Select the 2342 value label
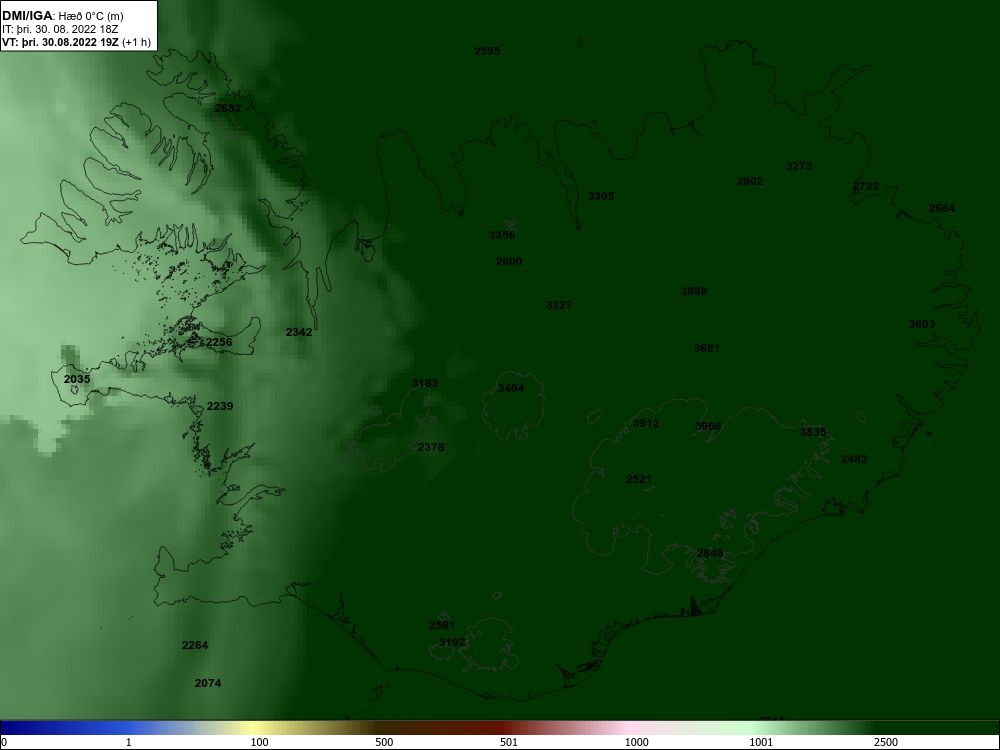Screen dimensions: 1000x750 pyautogui.click(x=299, y=332)
